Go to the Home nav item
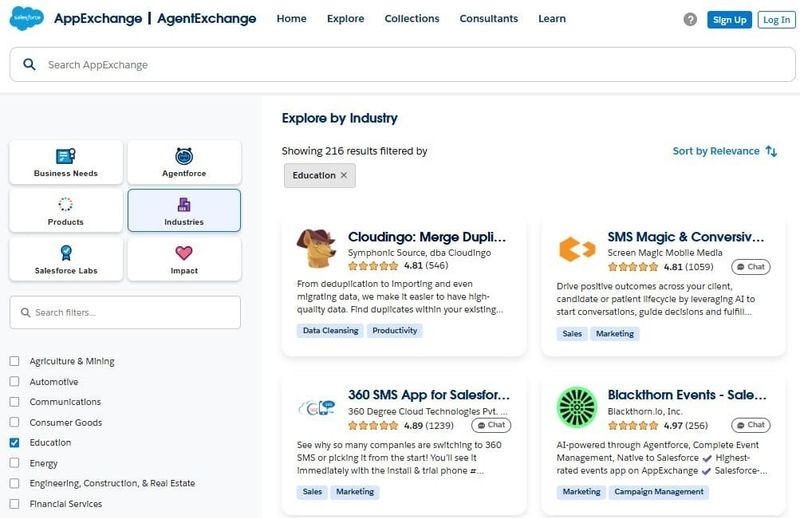This screenshot has height=518, width=800. point(291,18)
